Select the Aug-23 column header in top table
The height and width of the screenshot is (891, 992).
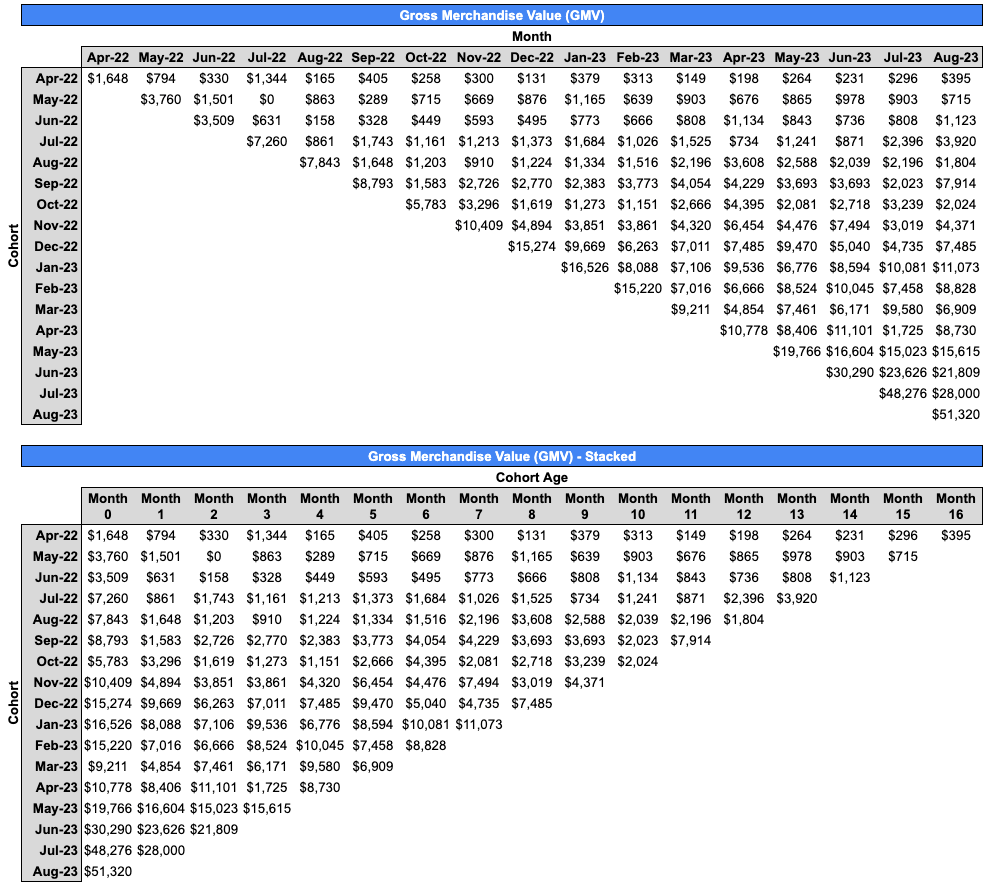point(956,57)
